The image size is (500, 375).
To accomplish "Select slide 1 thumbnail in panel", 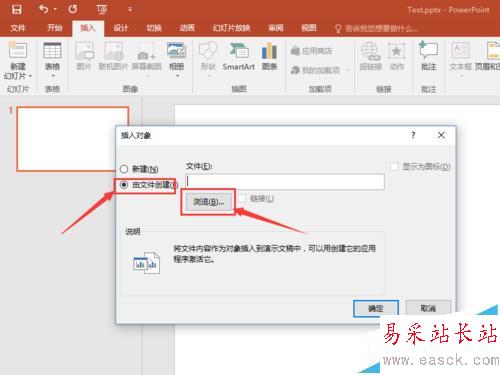I will pyautogui.click(x=73, y=139).
